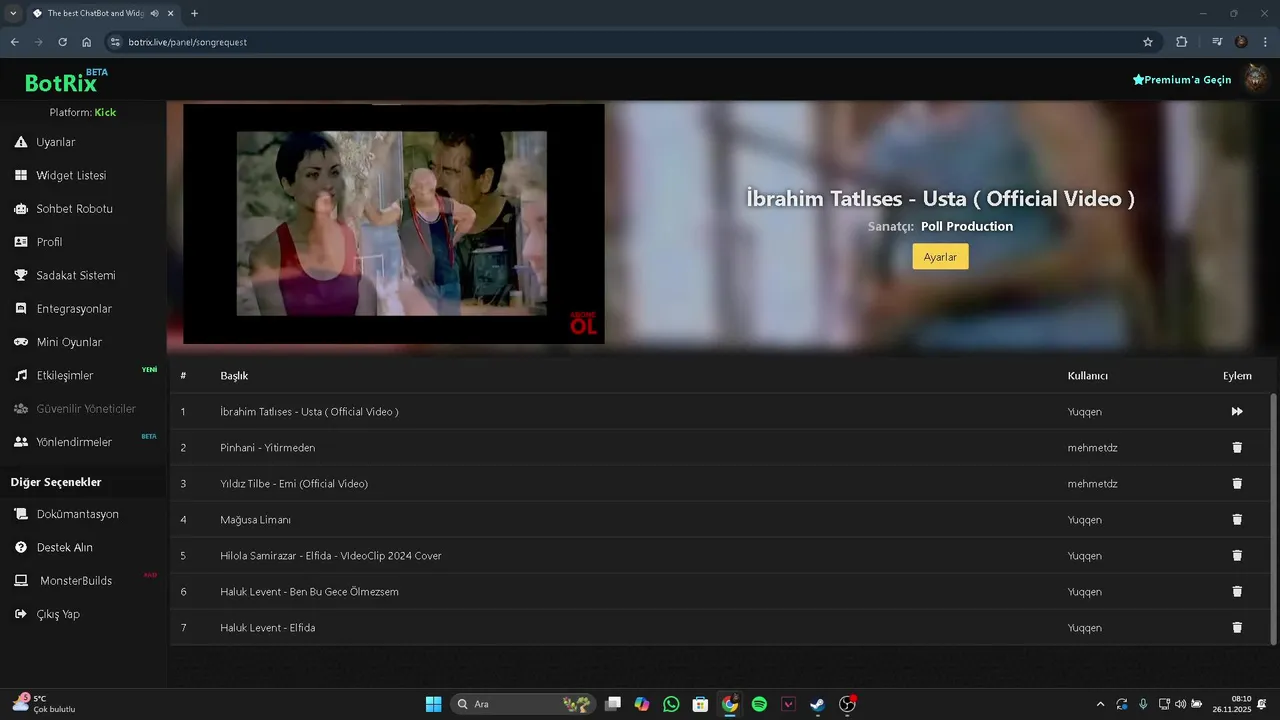Open the browser extensions puzzle icon
This screenshot has height=720, width=1280.
1181,42
